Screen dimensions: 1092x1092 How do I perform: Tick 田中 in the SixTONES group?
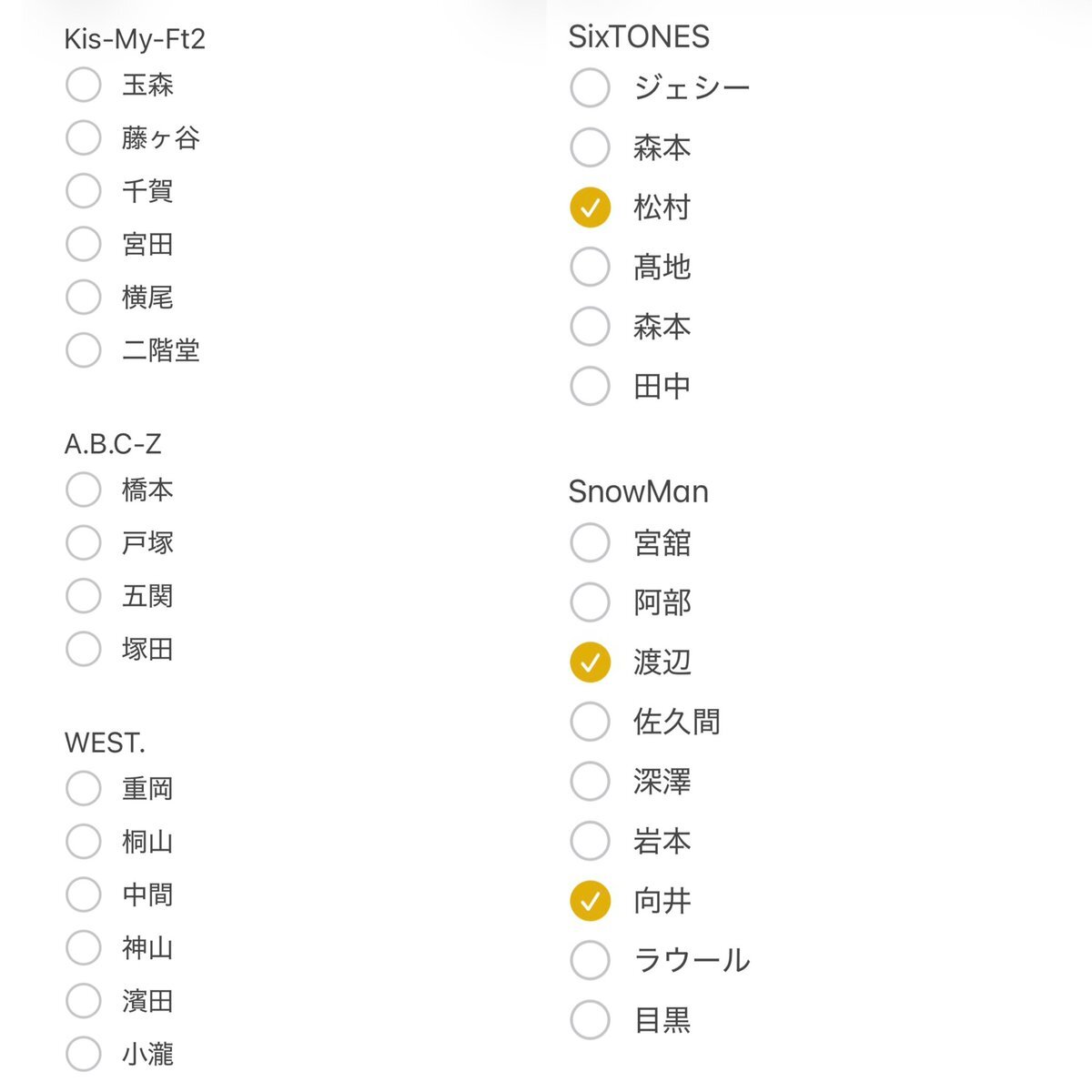click(x=590, y=387)
